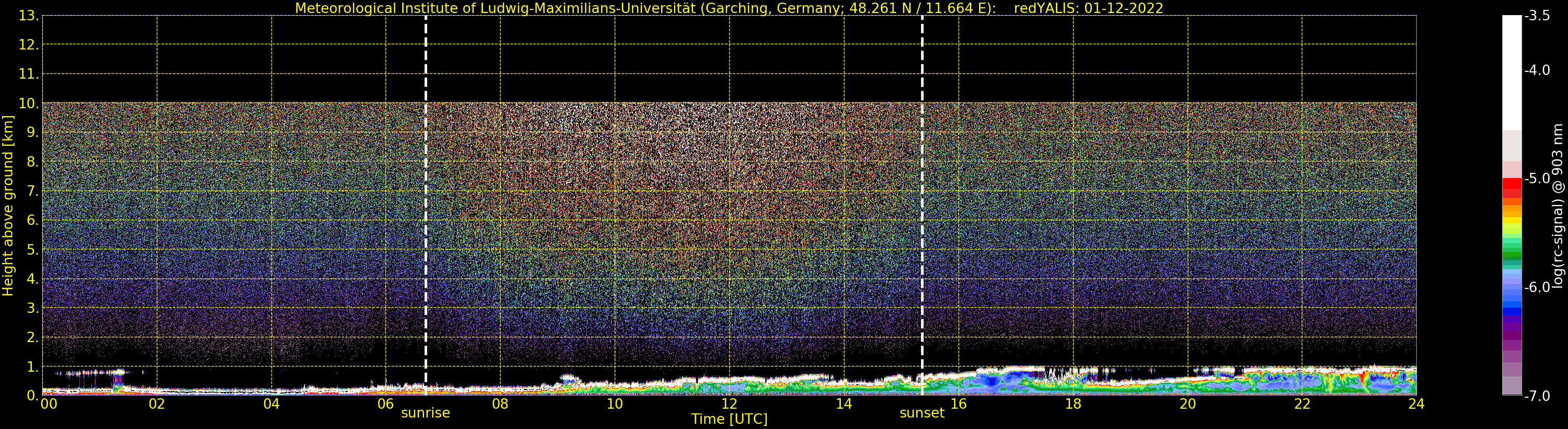The width and height of the screenshot is (1568, 429).
Task: Click the time-axis tick label '00'
Action: pyautogui.click(x=49, y=404)
